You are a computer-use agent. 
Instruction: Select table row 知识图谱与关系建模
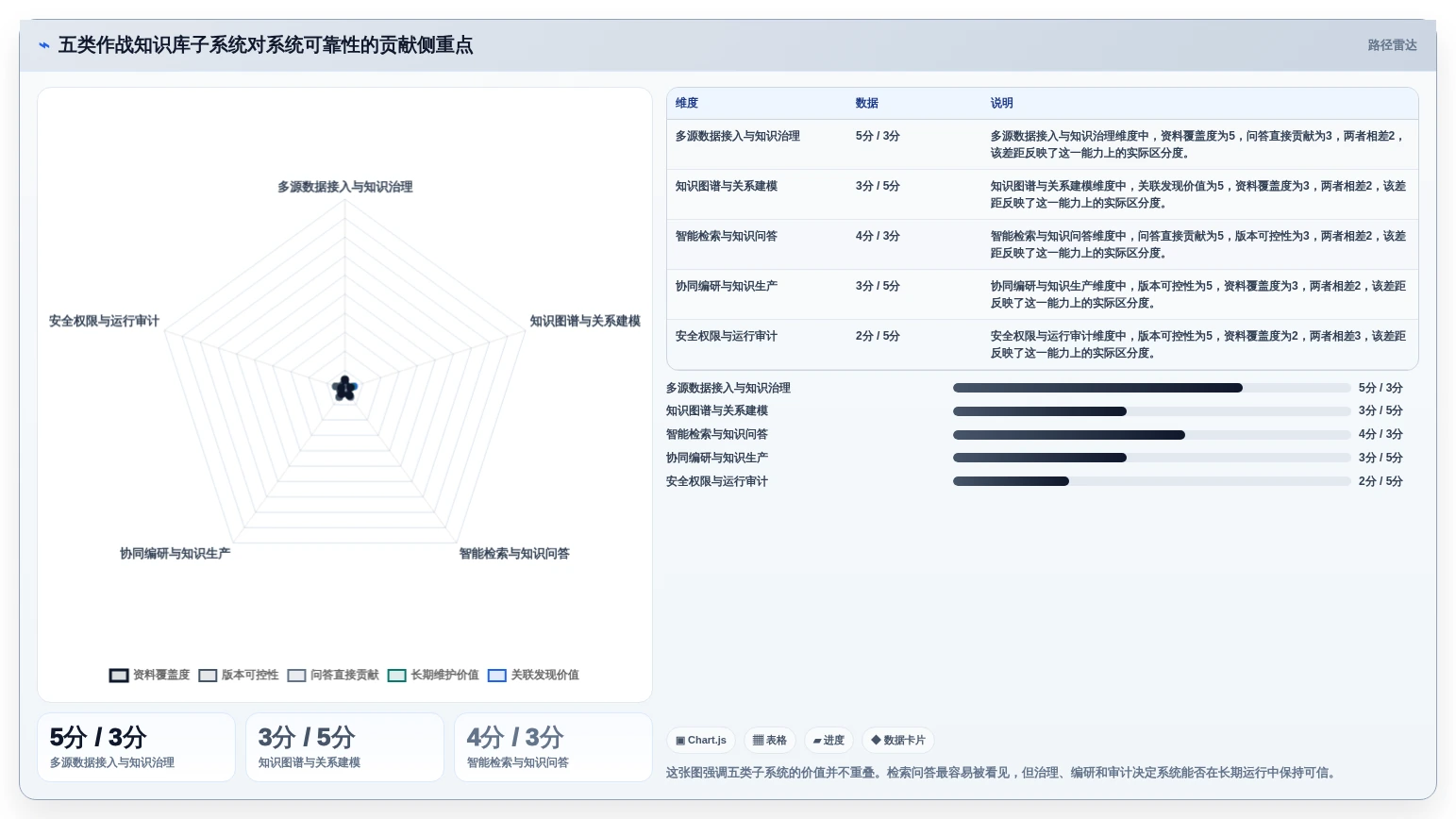pyautogui.click(x=1042, y=194)
